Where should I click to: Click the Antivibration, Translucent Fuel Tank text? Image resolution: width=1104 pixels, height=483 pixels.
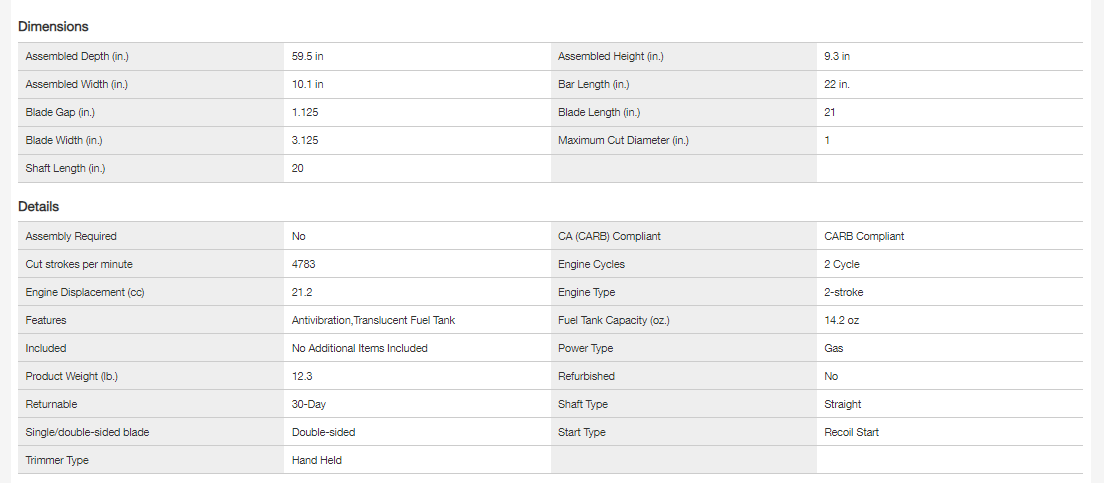coord(373,320)
